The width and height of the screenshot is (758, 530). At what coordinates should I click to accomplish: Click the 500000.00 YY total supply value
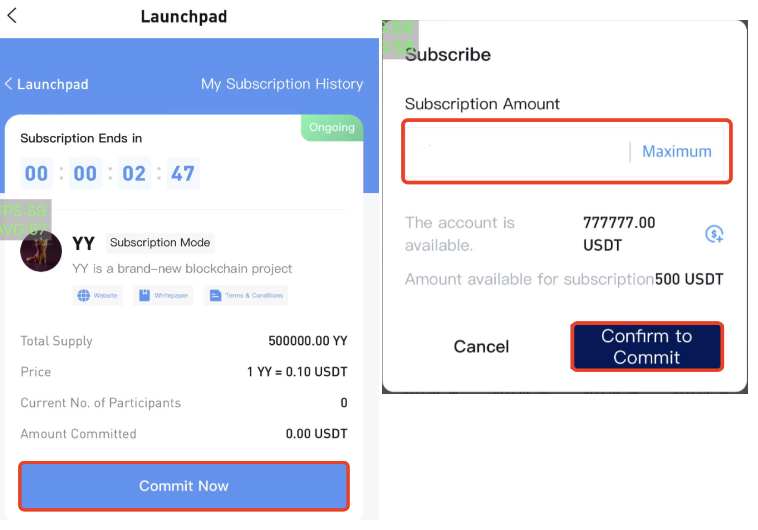pyautogui.click(x=307, y=341)
